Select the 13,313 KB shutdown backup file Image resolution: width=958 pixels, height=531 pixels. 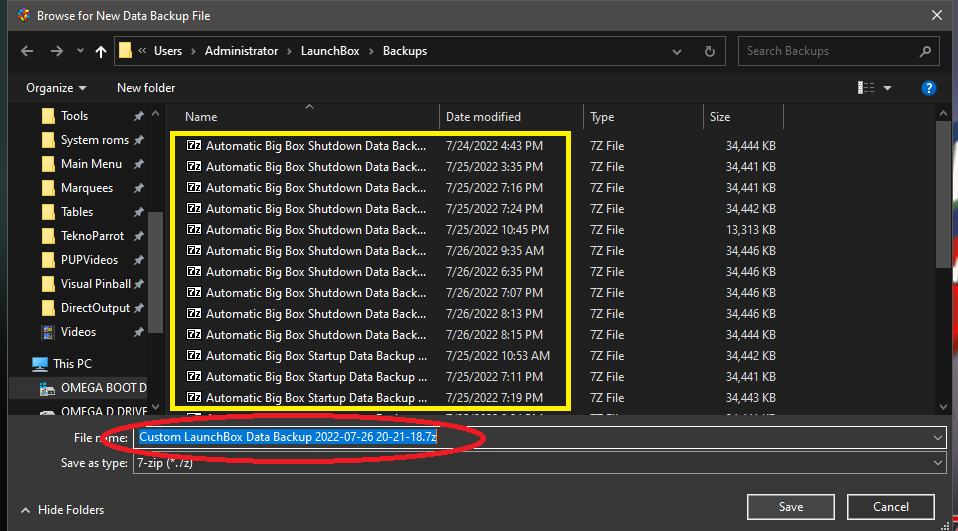click(316, 230)
